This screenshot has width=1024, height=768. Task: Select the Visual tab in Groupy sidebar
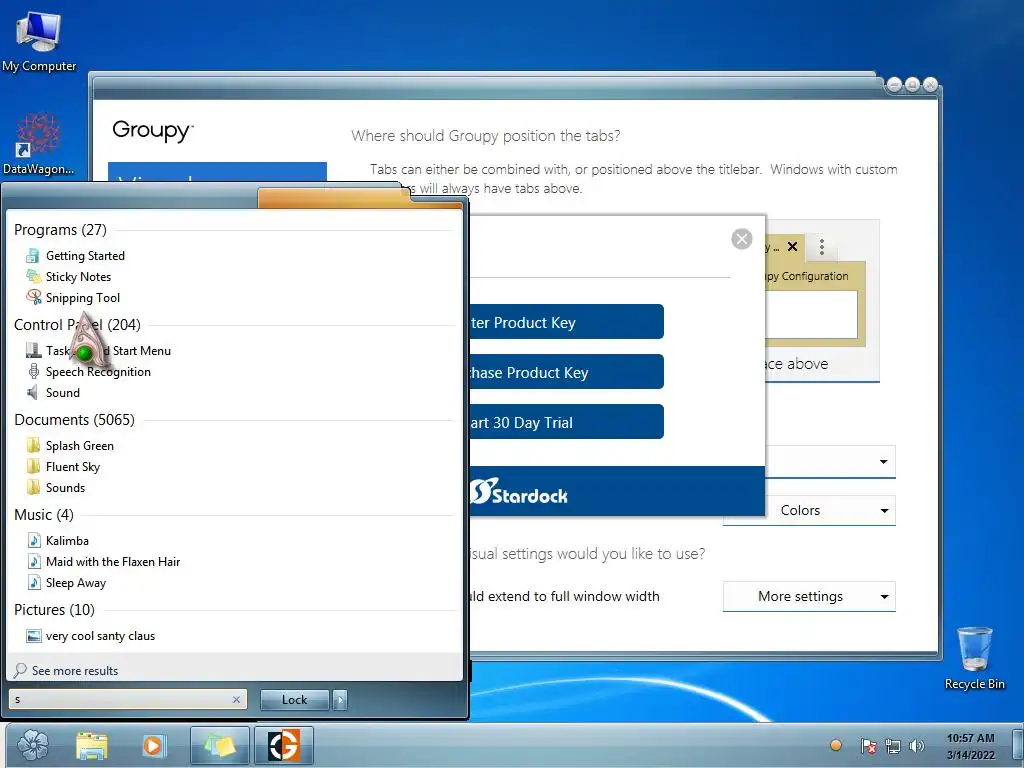(217, 172)
